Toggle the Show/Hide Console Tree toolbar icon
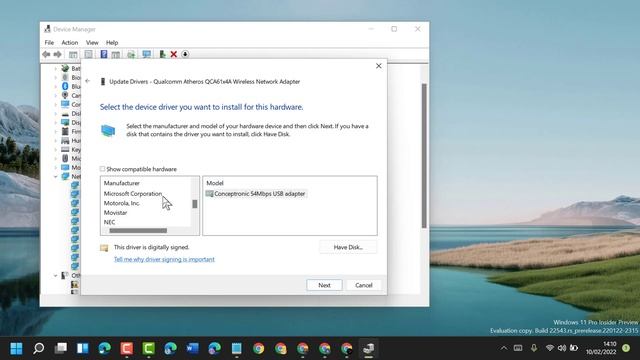 [x=73, y=54]
